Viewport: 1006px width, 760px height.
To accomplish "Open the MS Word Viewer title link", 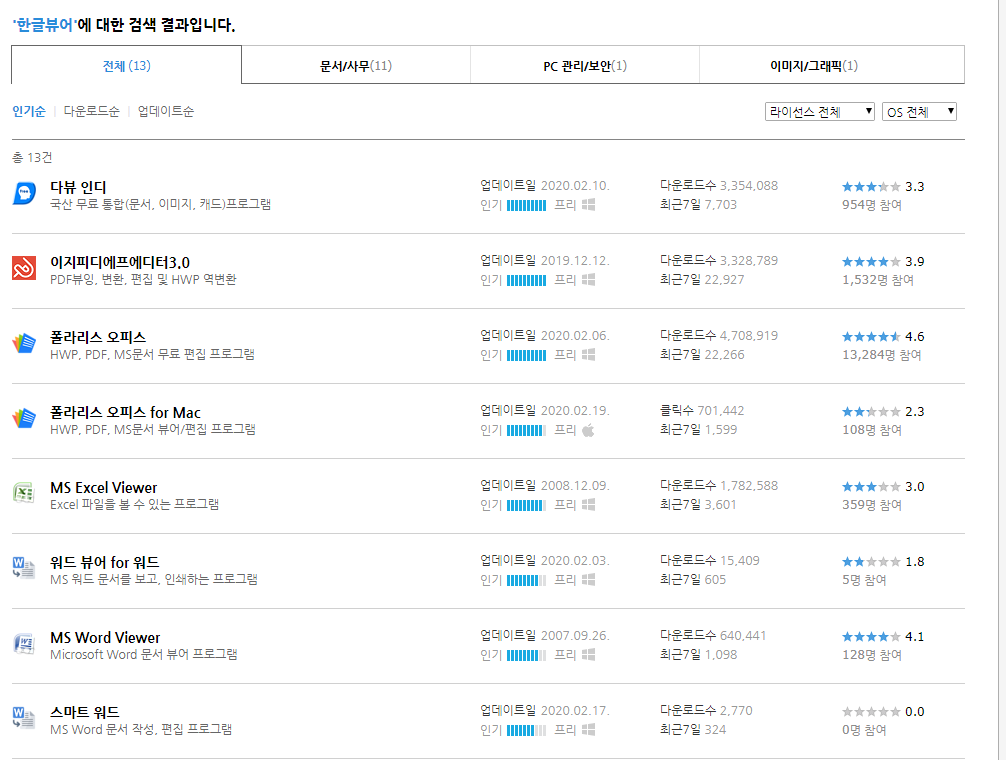I will tap(105, 638).
